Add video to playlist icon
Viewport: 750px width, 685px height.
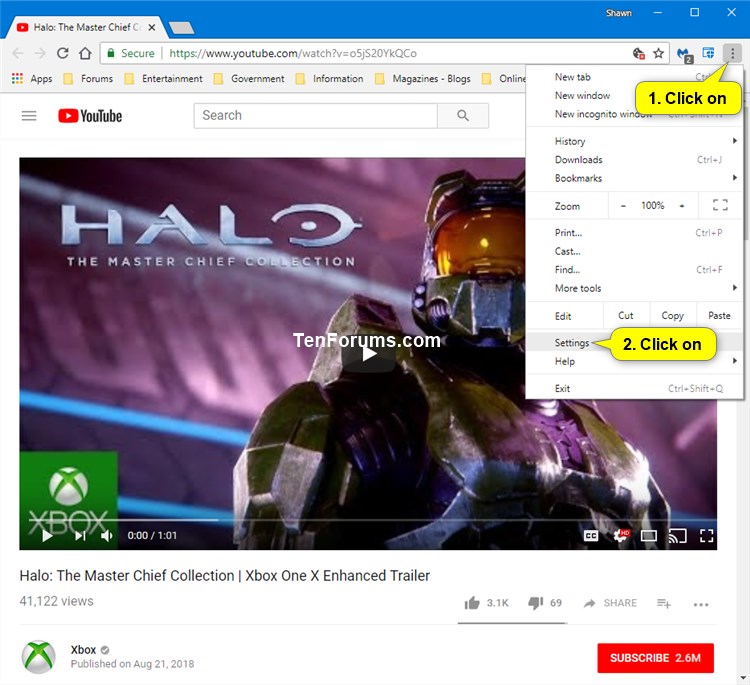click(x=664, y=604)
